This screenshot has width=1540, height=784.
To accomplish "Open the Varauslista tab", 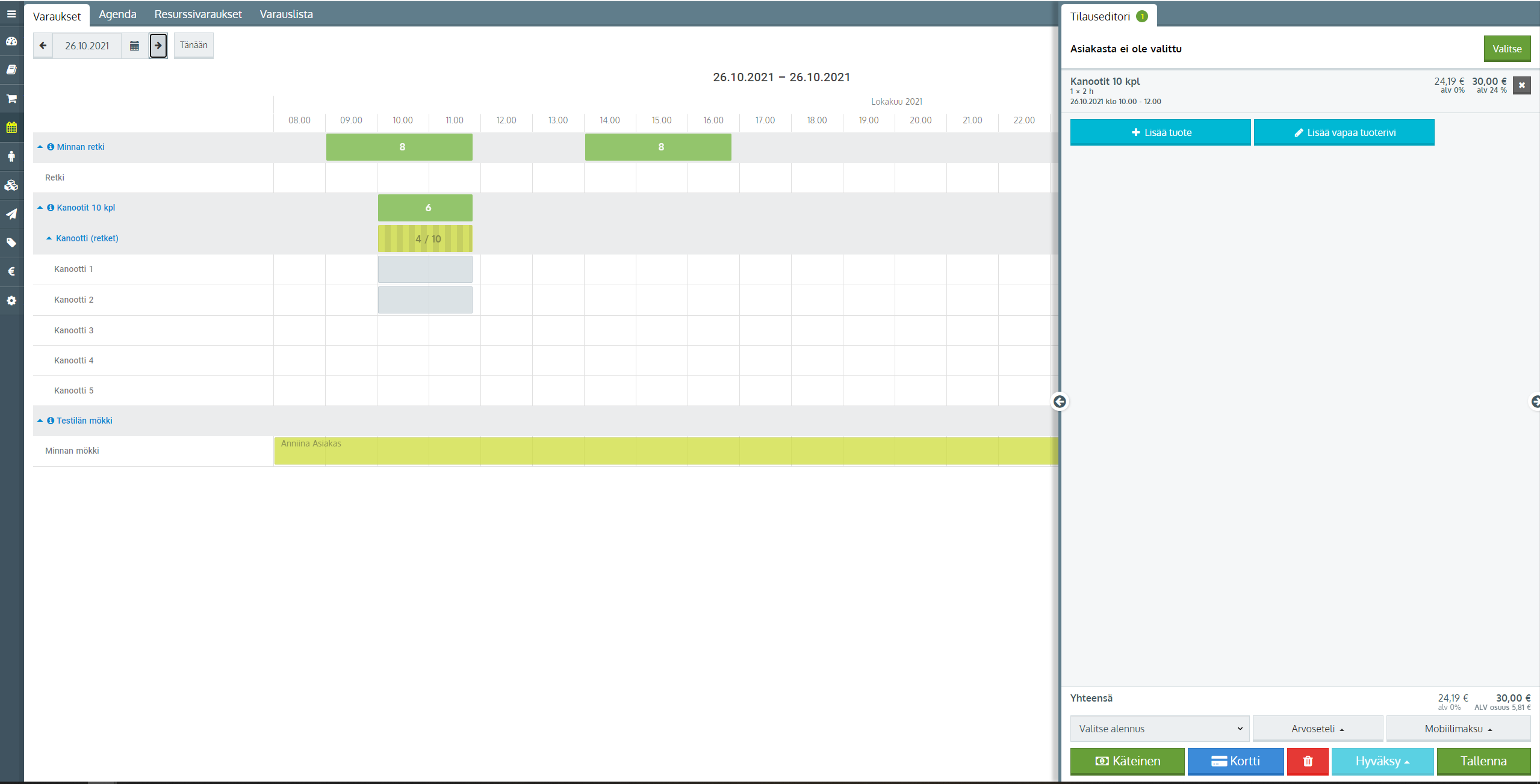I will click(286, 14).
